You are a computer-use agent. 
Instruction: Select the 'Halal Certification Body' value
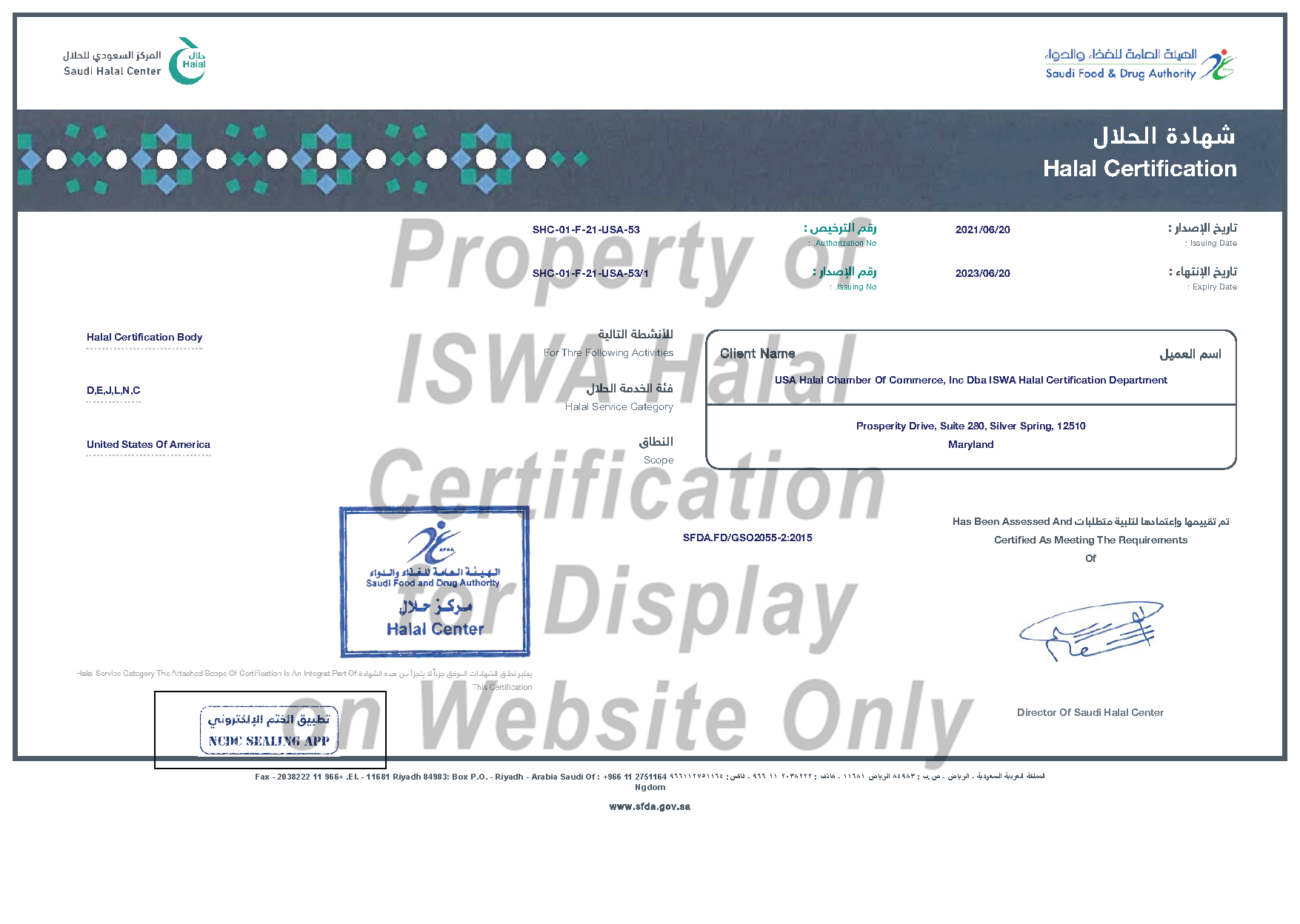[x=144, y=338]
